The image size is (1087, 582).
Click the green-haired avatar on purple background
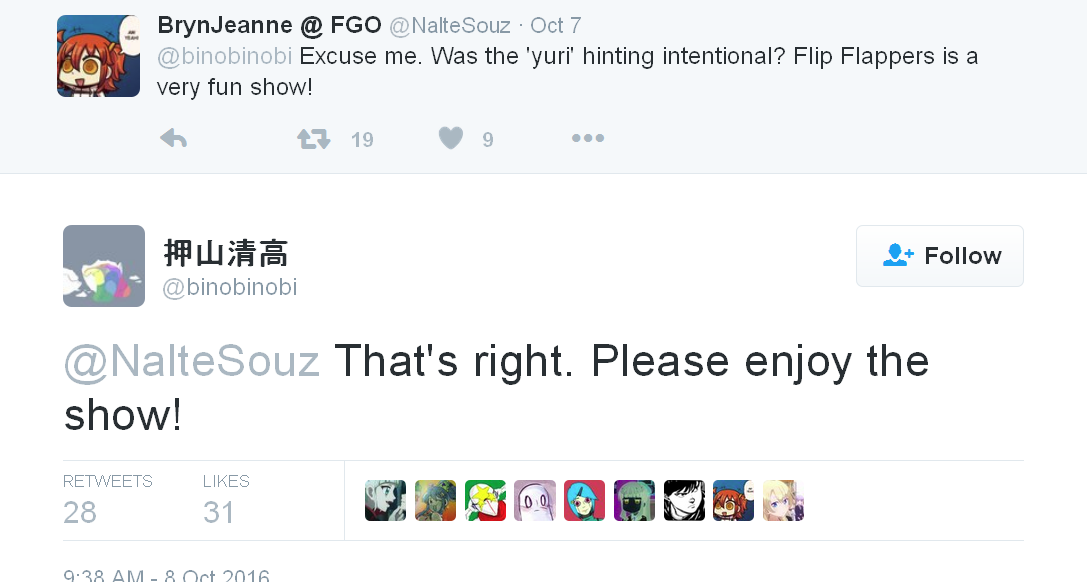tap(634, 501)
